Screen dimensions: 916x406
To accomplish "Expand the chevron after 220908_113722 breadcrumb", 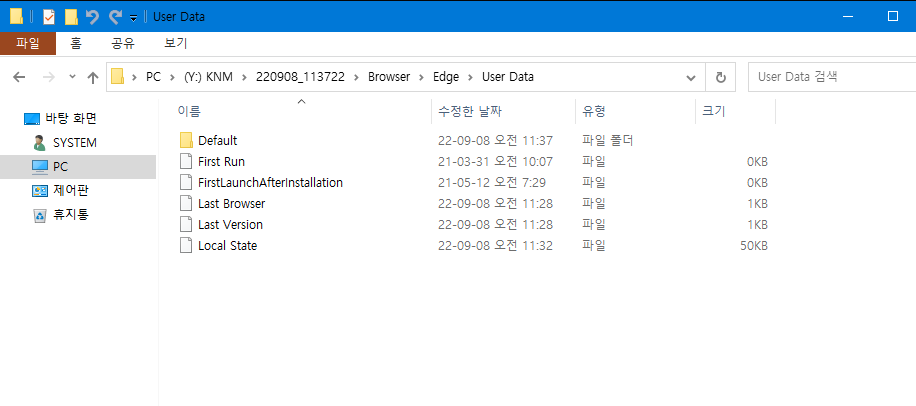I will tap(356, 77).
